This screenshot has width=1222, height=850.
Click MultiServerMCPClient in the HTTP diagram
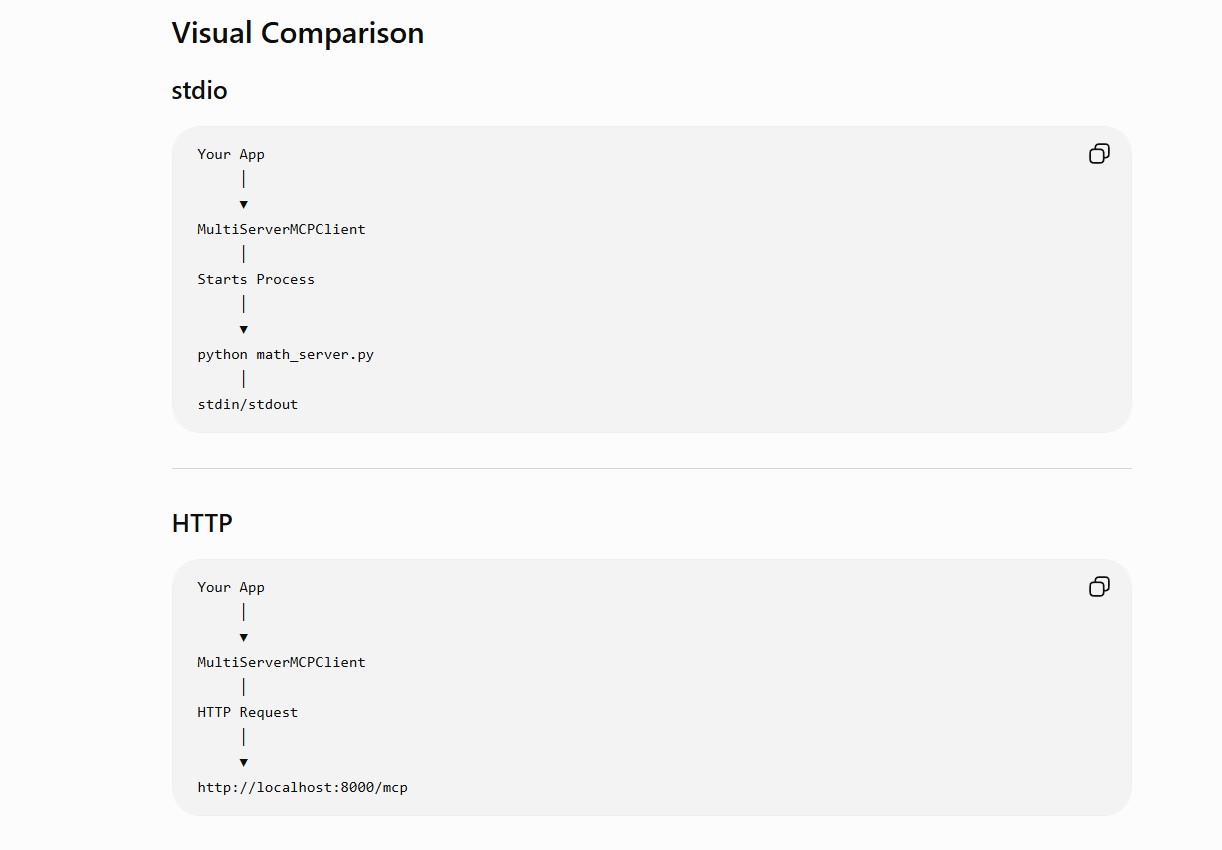[x=281, y=662]
